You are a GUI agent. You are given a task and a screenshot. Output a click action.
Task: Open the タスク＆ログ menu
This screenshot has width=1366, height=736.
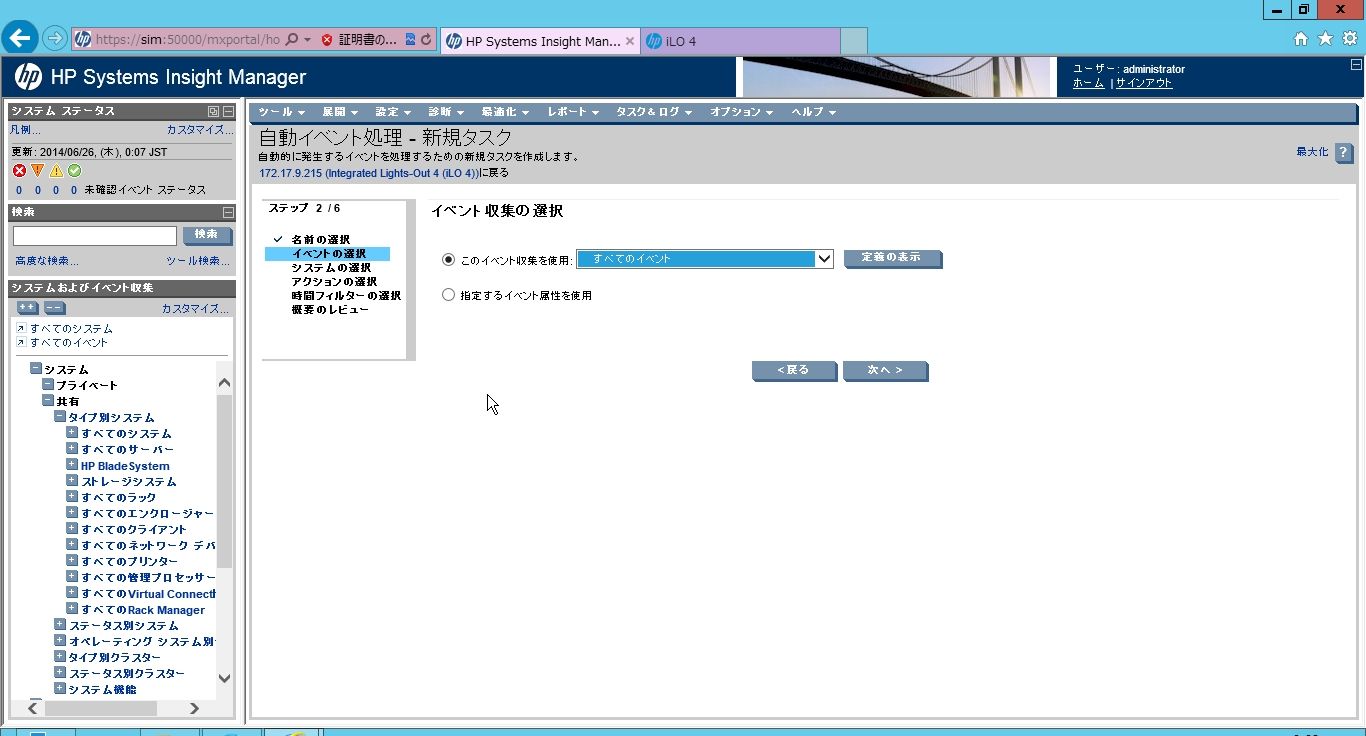click(654, 112)
